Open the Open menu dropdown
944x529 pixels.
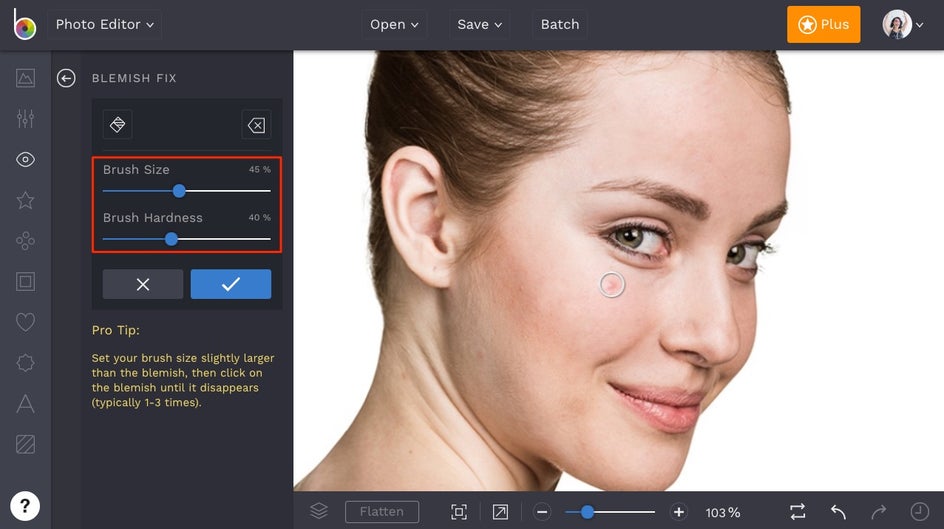point(394,25)
